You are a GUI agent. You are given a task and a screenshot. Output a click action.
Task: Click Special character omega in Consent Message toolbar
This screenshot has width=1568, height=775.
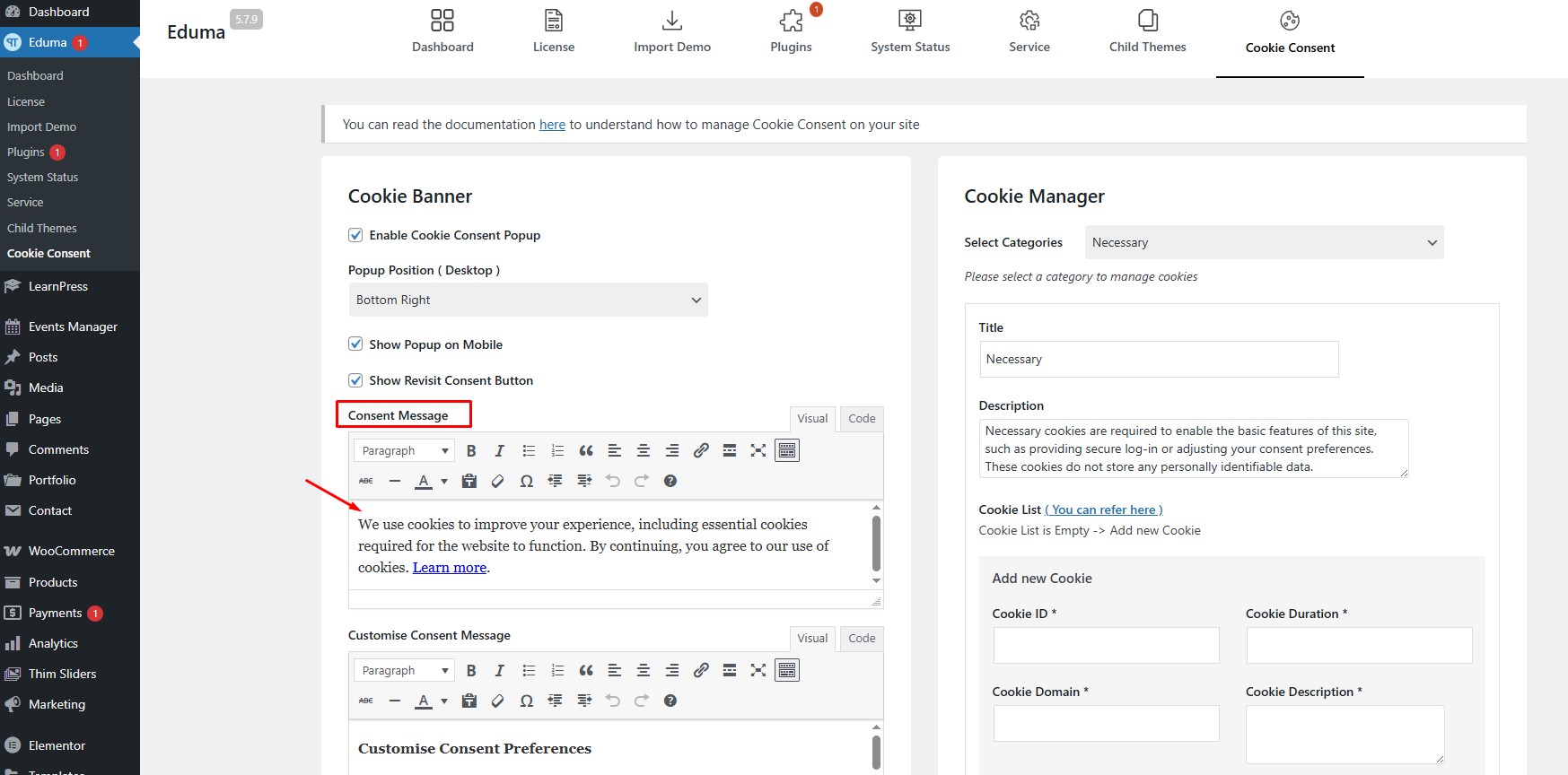[x=527, y=481]
